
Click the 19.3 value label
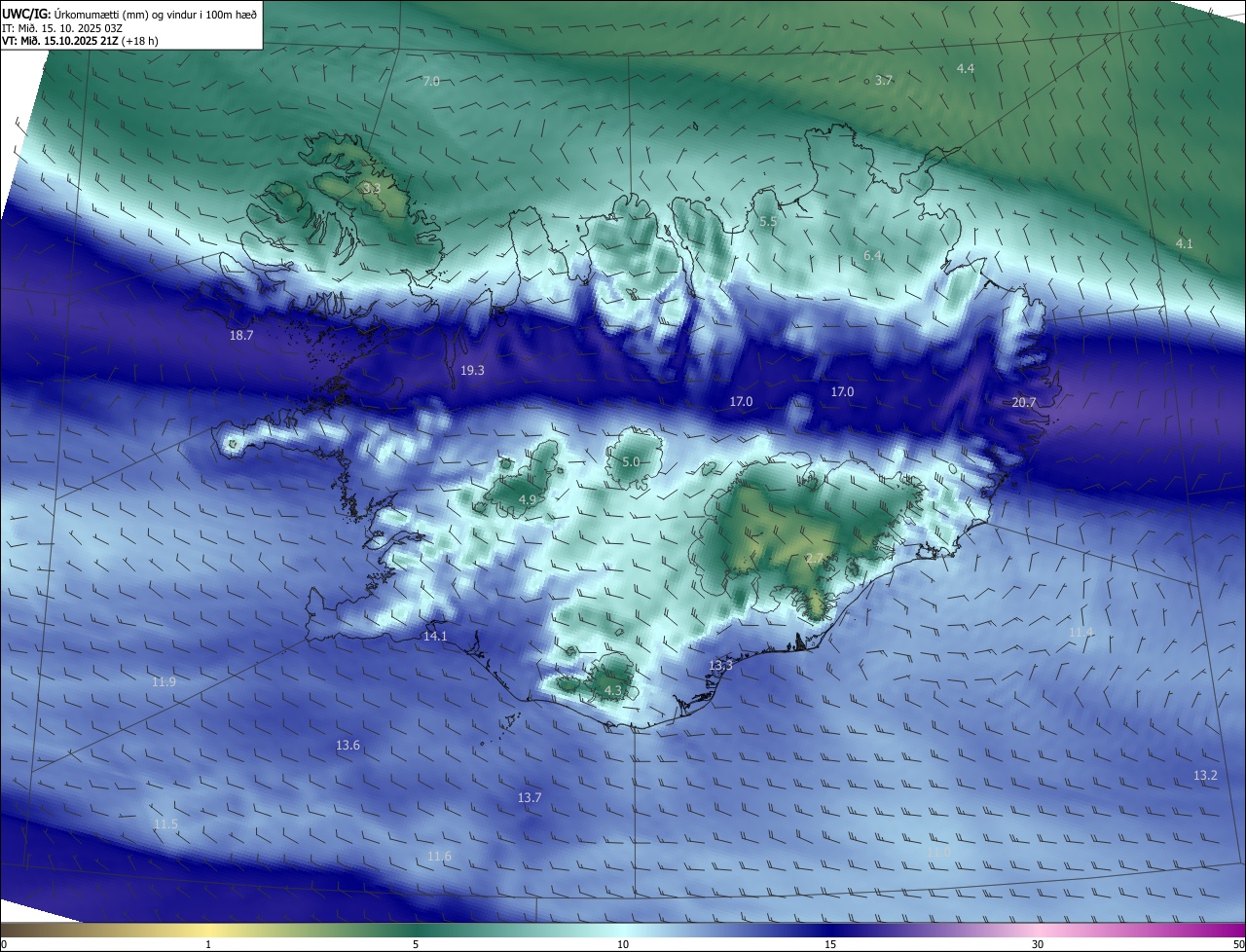[x=472, y=370]
